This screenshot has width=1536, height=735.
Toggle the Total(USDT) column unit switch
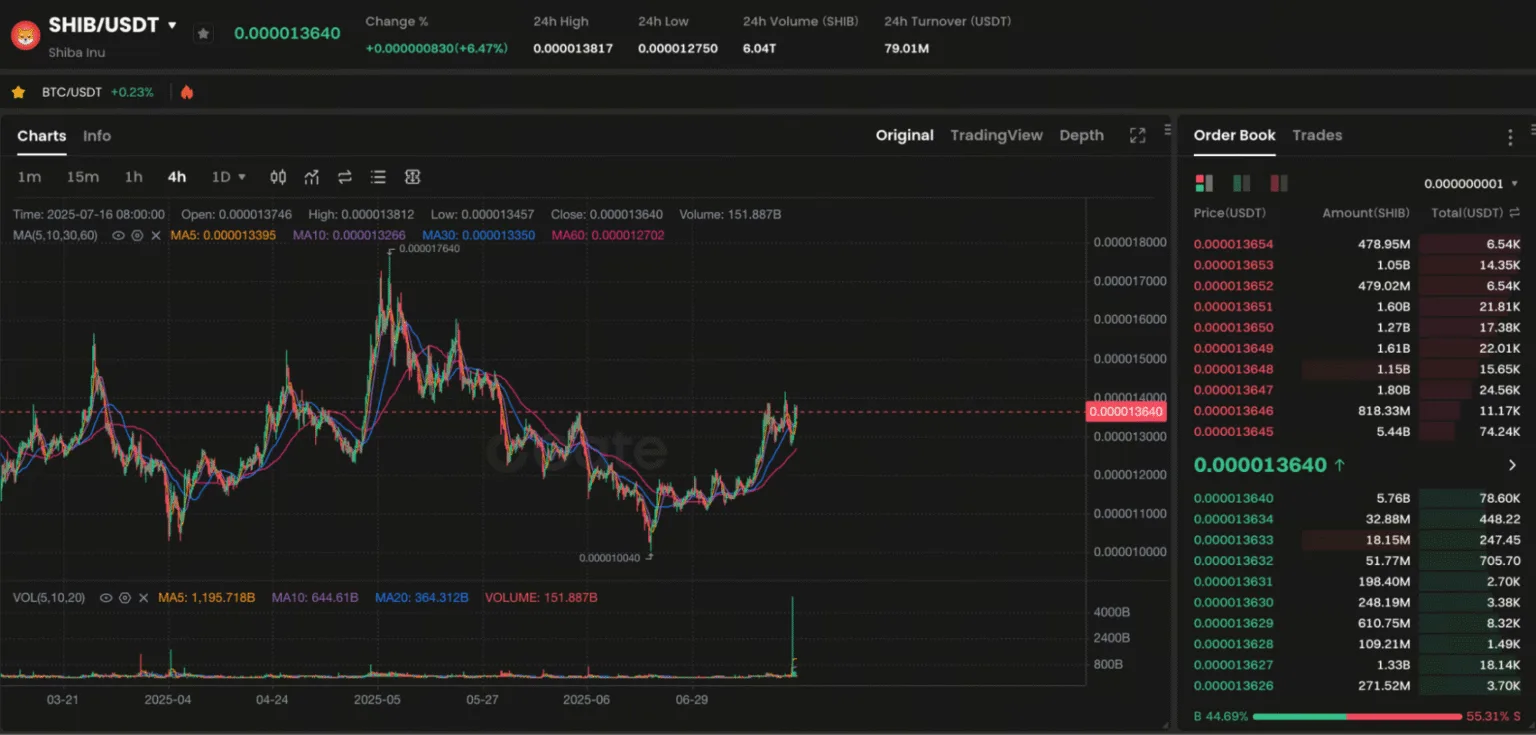click(1514, 213)
